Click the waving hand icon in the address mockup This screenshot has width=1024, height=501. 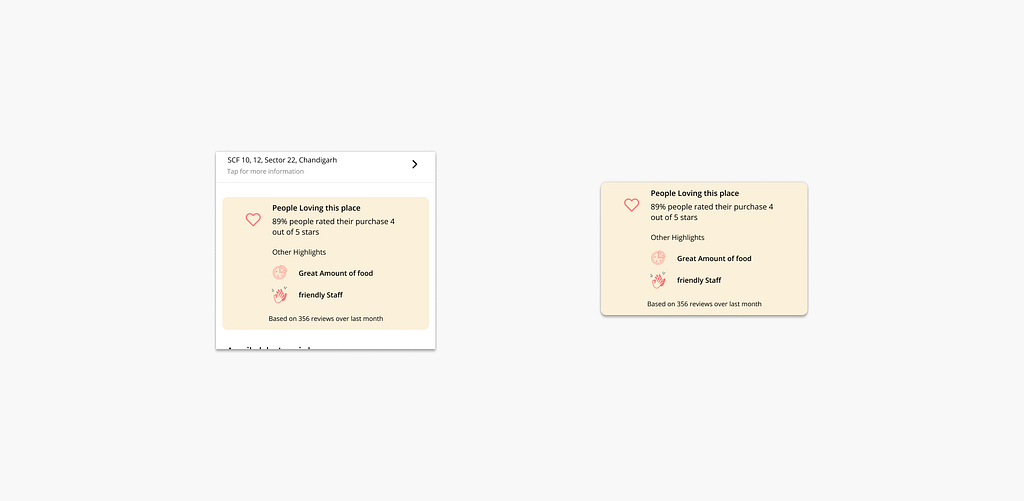coord(280,294)
